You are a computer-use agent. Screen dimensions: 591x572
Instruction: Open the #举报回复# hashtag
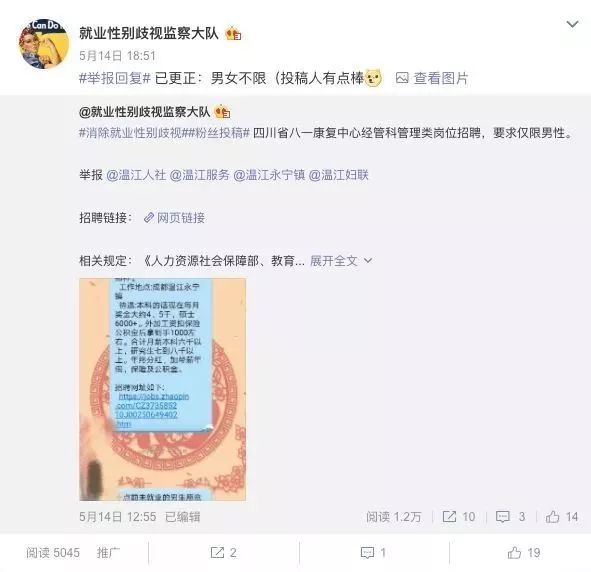(115, 78)
